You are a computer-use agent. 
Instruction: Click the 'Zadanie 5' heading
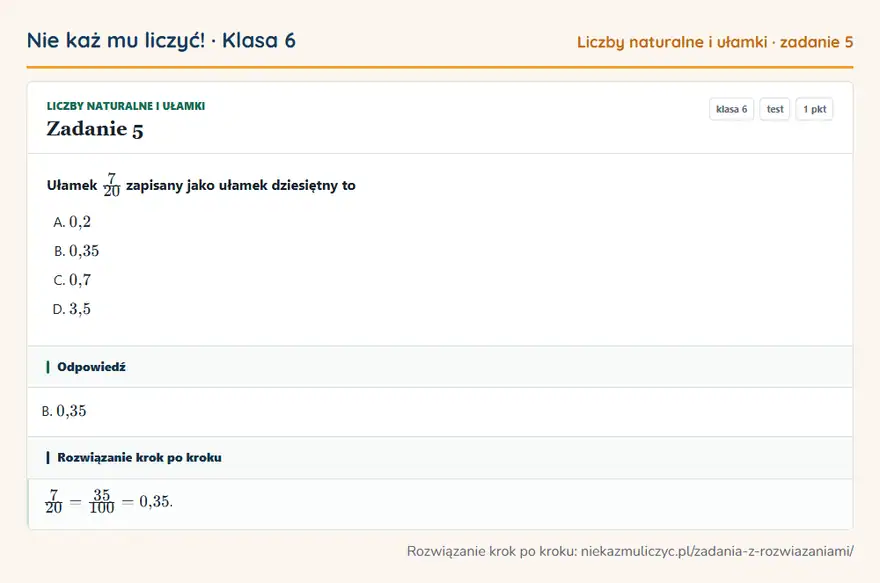[95, 129]
